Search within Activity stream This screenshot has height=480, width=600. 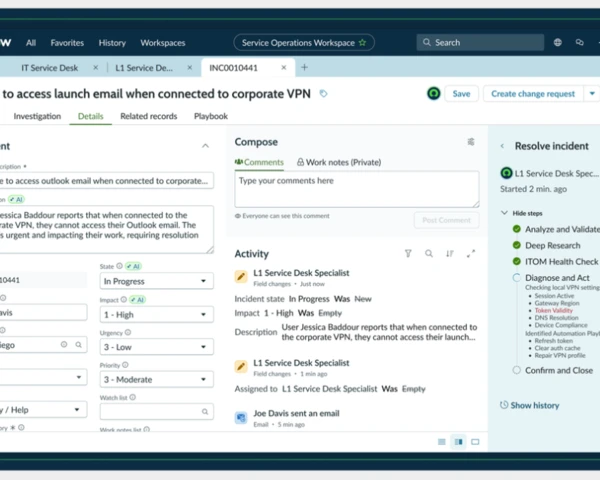pos(429,253)
